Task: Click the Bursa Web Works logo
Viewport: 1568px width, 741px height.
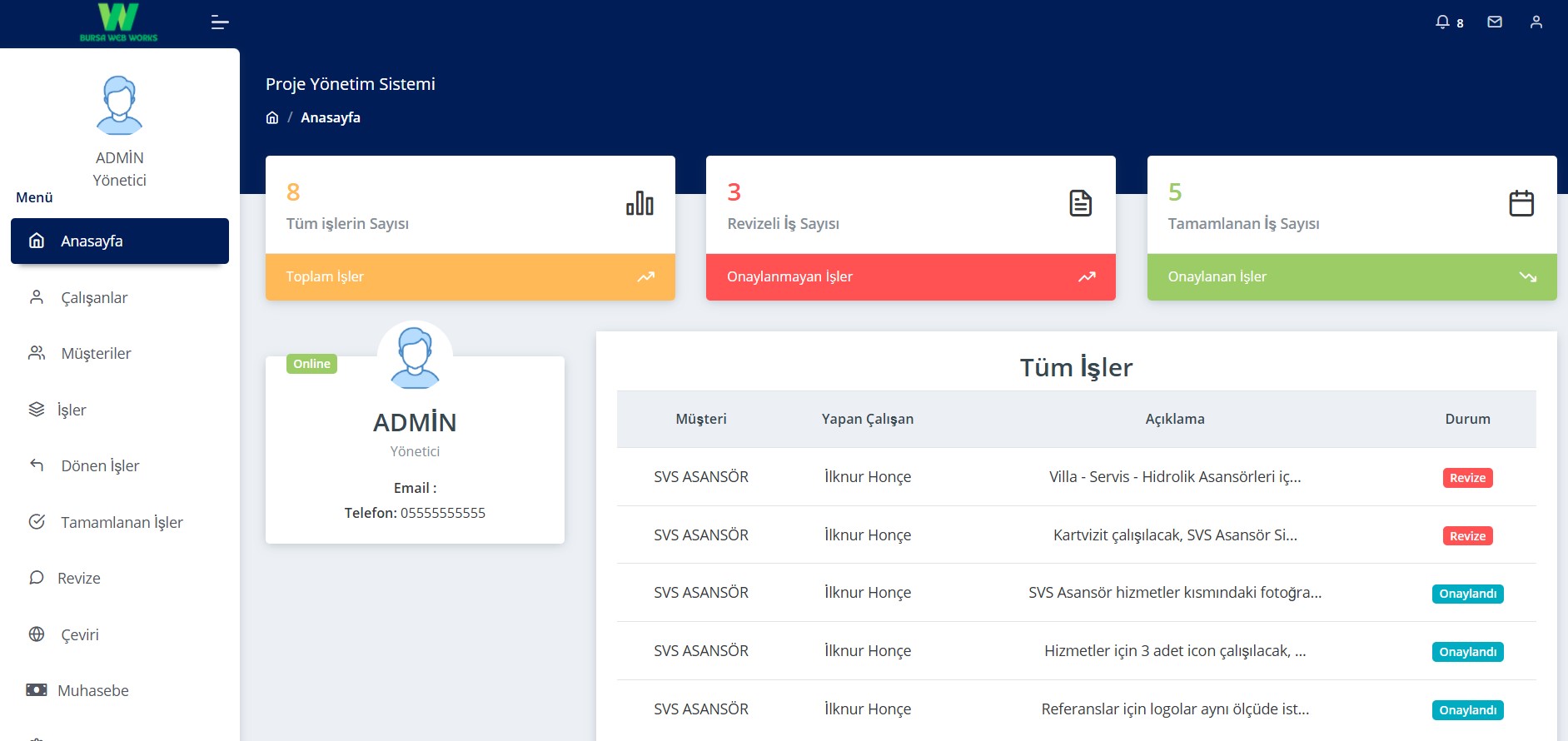Action: [118, 22]
